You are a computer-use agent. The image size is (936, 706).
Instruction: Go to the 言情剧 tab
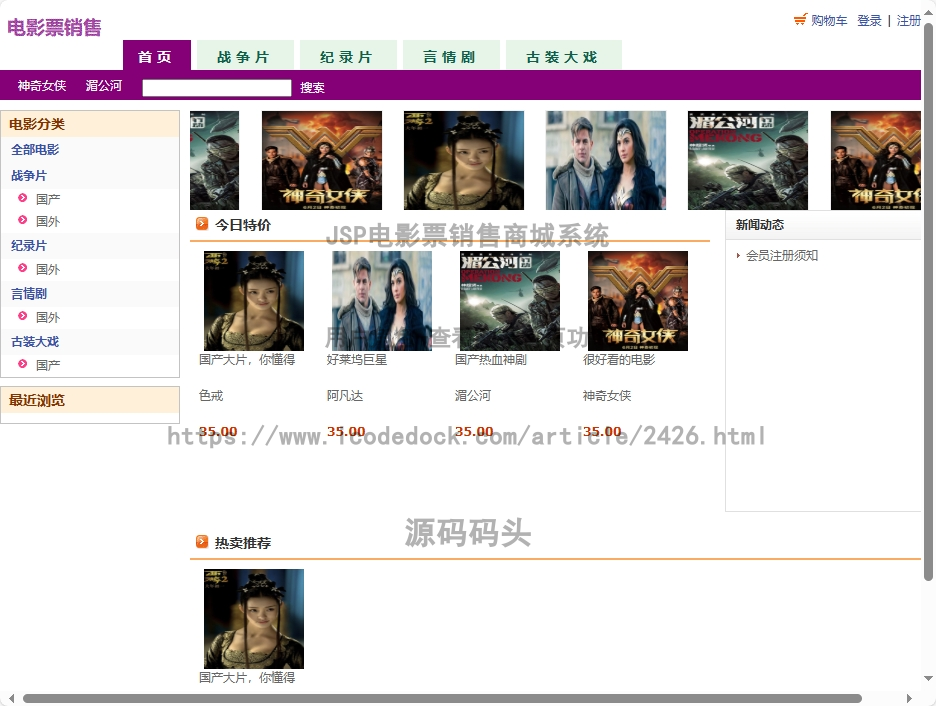coord(451,56)
